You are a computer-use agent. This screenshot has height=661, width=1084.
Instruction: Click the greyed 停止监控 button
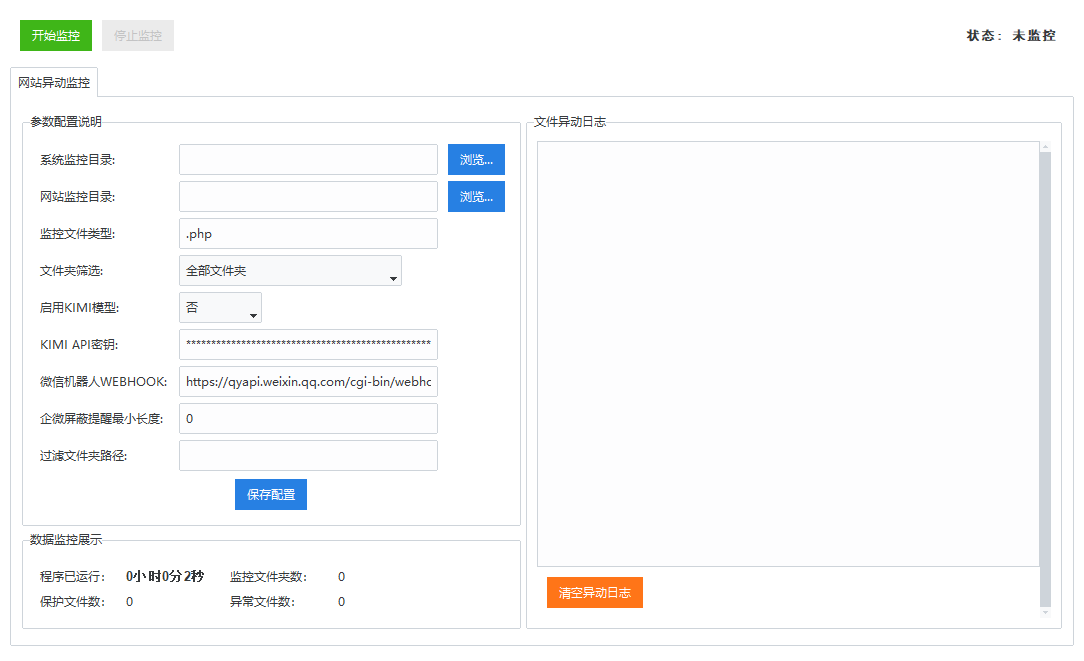[138, 35]
